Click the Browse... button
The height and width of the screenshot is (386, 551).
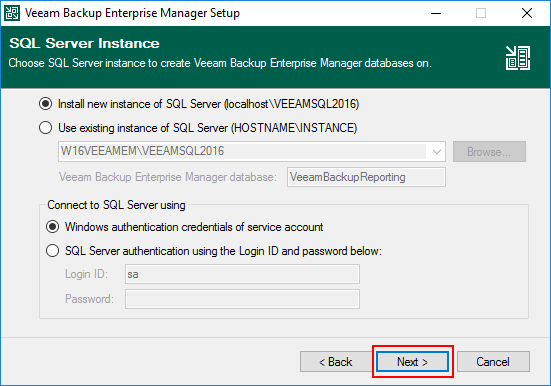click(x=489, y=152)
